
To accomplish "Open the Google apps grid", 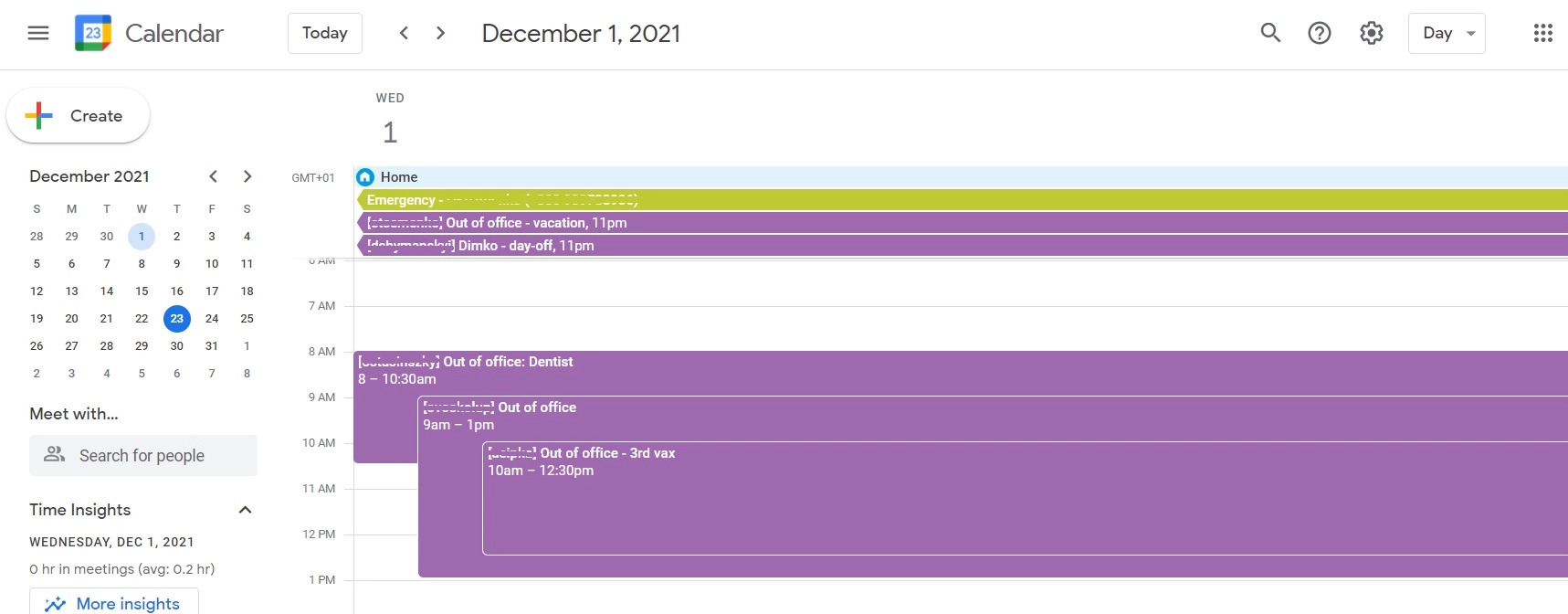I will [x=1542, y=33].
